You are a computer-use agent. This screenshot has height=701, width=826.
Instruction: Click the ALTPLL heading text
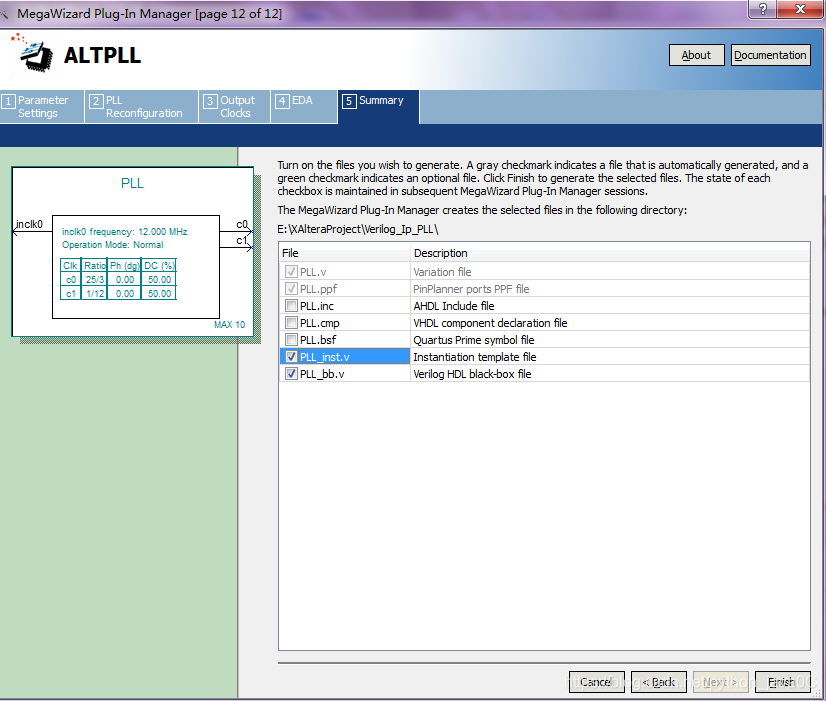[102, 55]
